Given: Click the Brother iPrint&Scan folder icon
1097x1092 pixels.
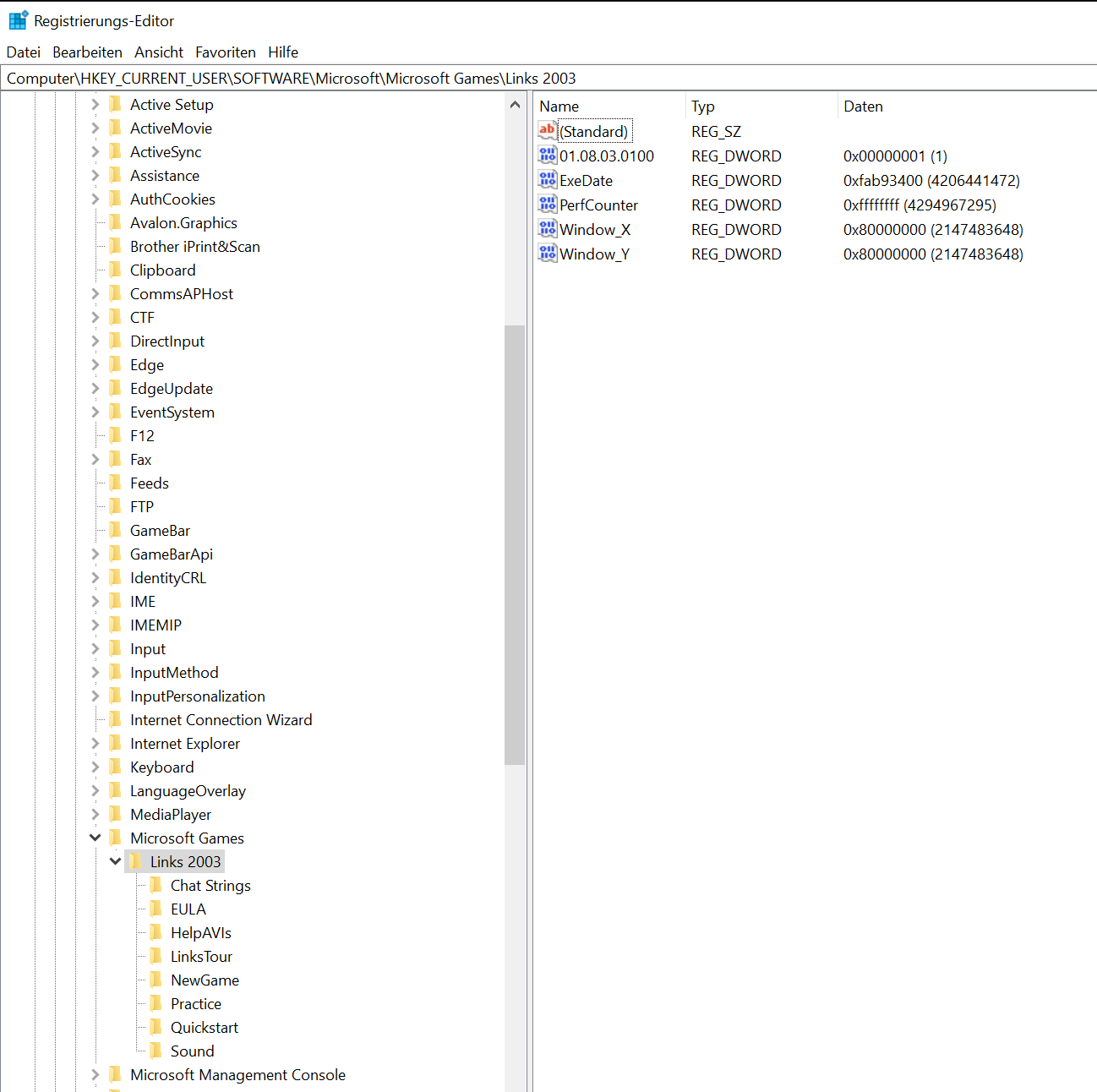Looking at the screenshot, I should click(x=115, y=246).
